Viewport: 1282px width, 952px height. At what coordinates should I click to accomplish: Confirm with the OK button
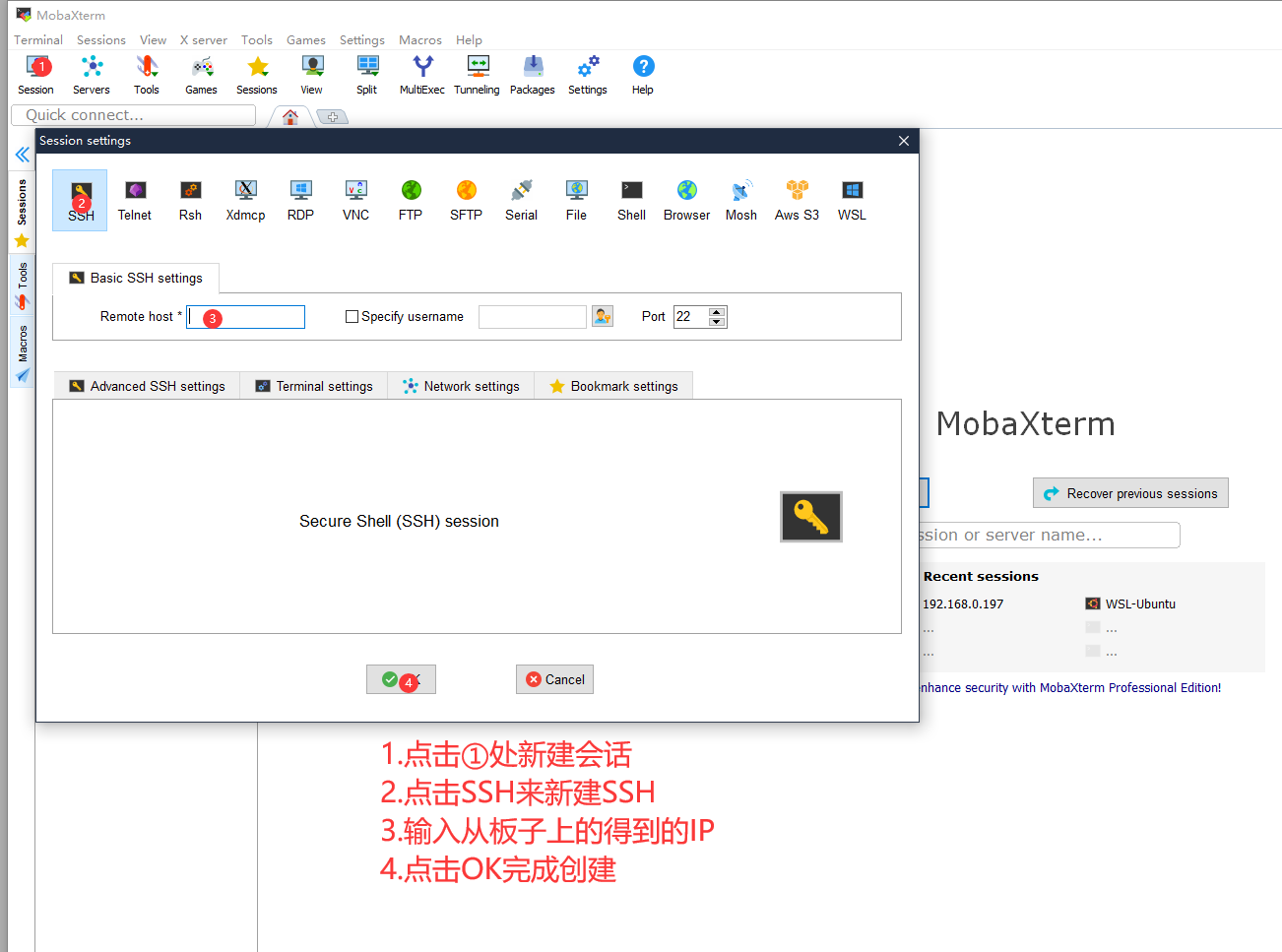pos(401,679)
